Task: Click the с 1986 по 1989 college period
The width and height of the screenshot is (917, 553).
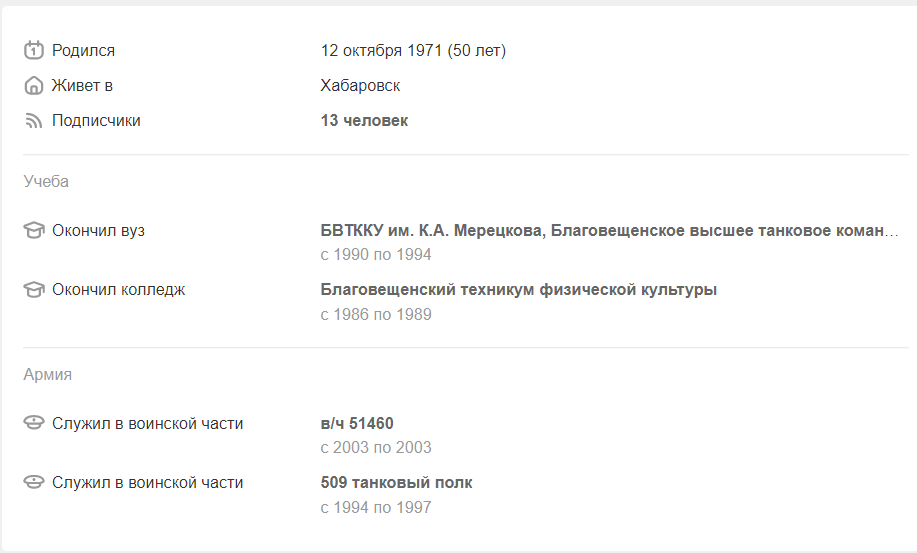Action: click(x=375, y=314)
